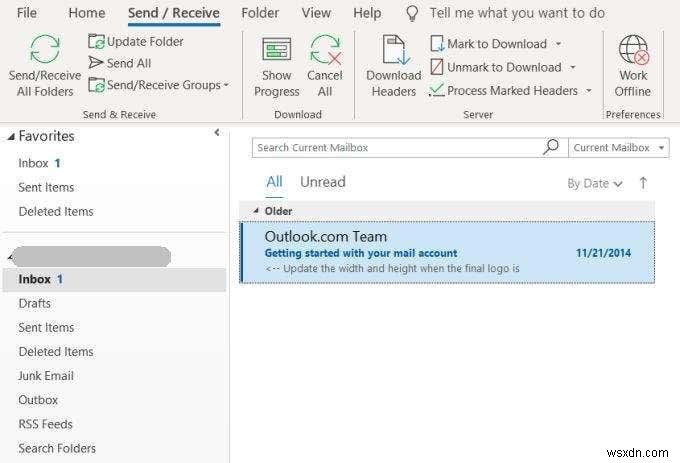Collapse the Favorites section

[11, 137]
